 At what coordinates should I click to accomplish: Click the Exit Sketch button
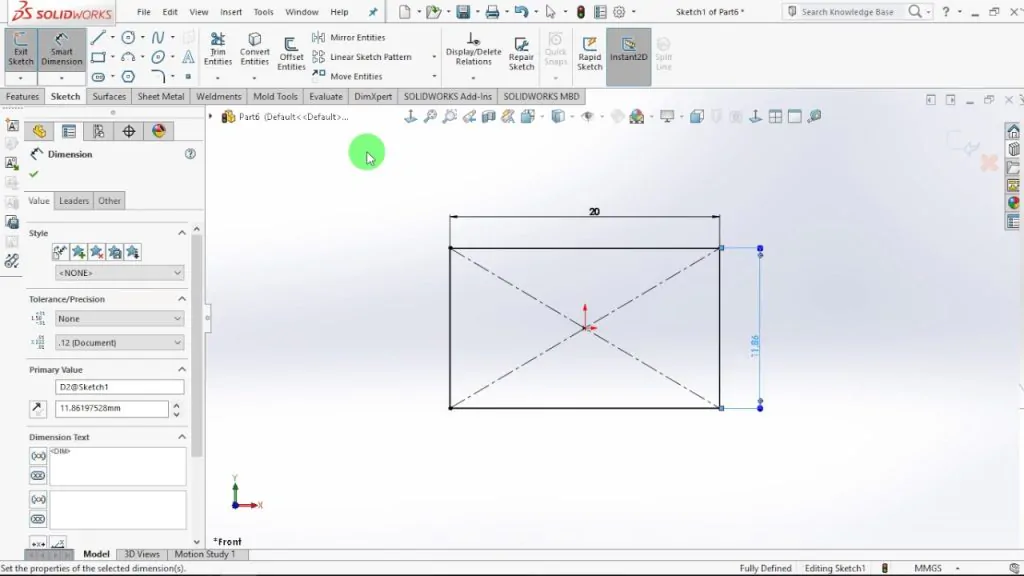tap(20, 49)
